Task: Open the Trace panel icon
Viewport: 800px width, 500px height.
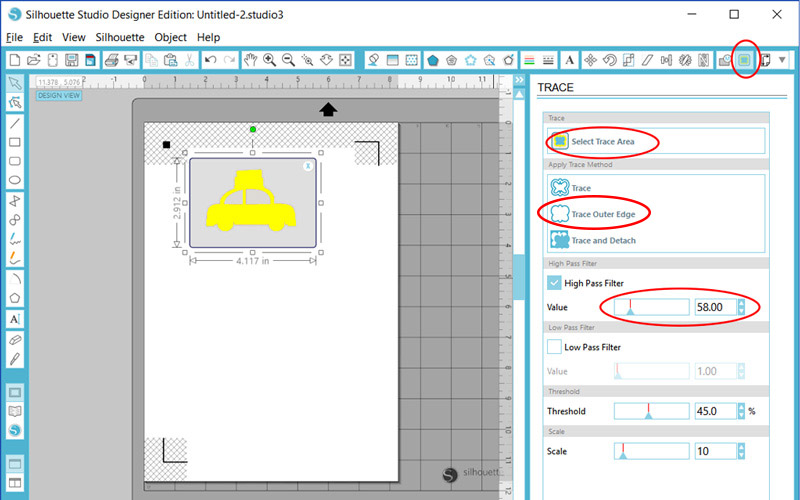Action: (x=744, y=60)
